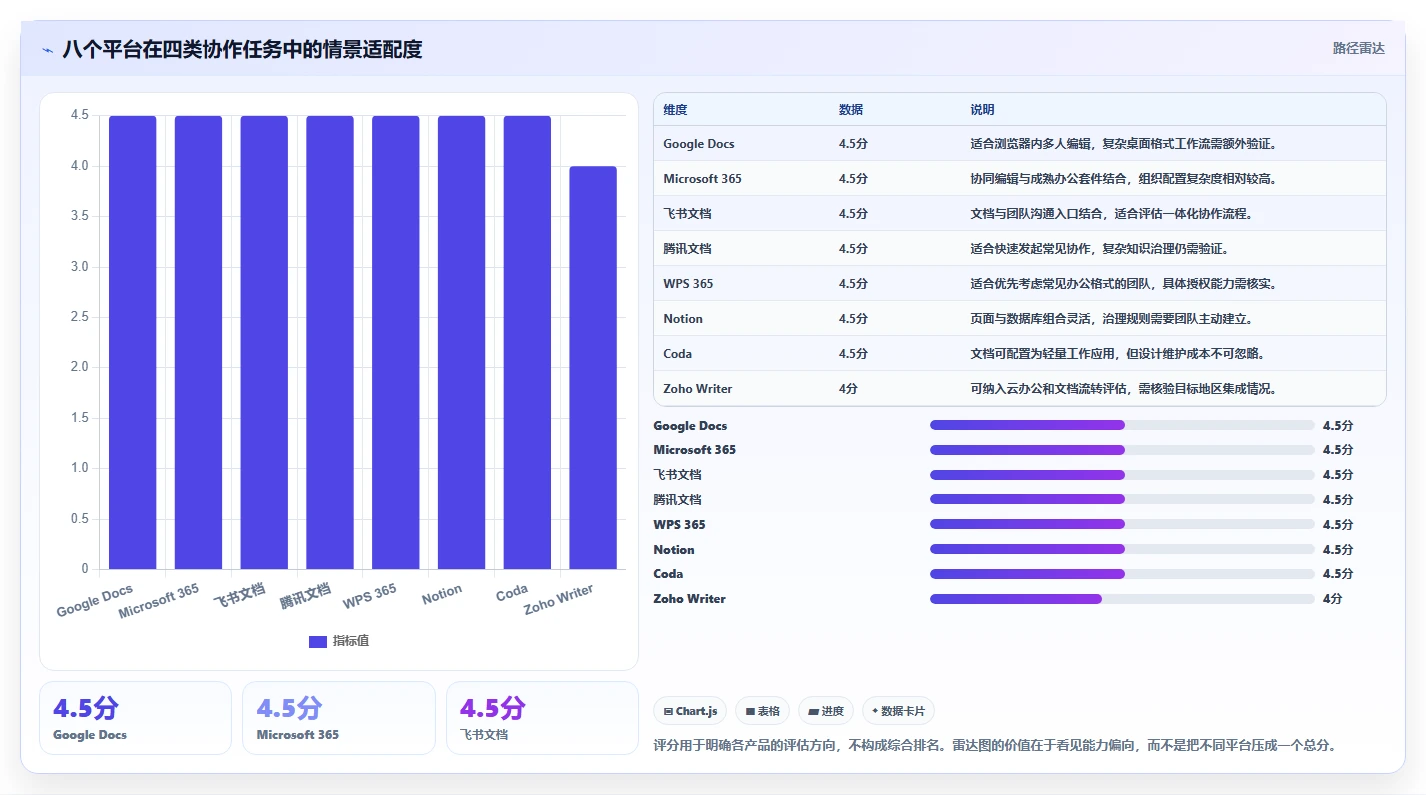Screen dimensions: 1426x795
Task: Click the WPS 365 bar in the chart
Action: click(x=396, y=342)
